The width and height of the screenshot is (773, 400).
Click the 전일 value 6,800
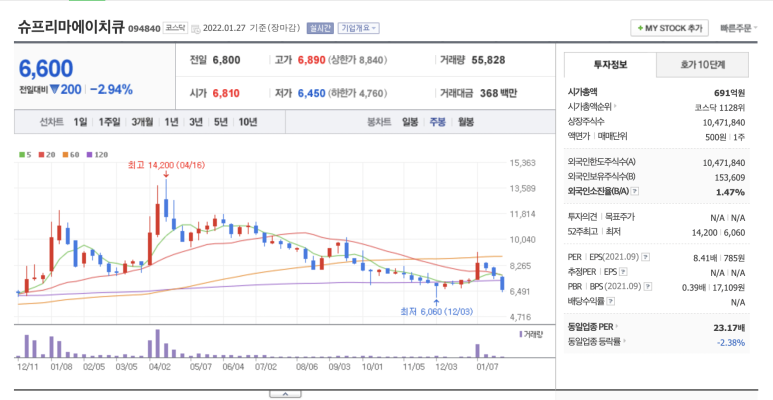(226, 60)
